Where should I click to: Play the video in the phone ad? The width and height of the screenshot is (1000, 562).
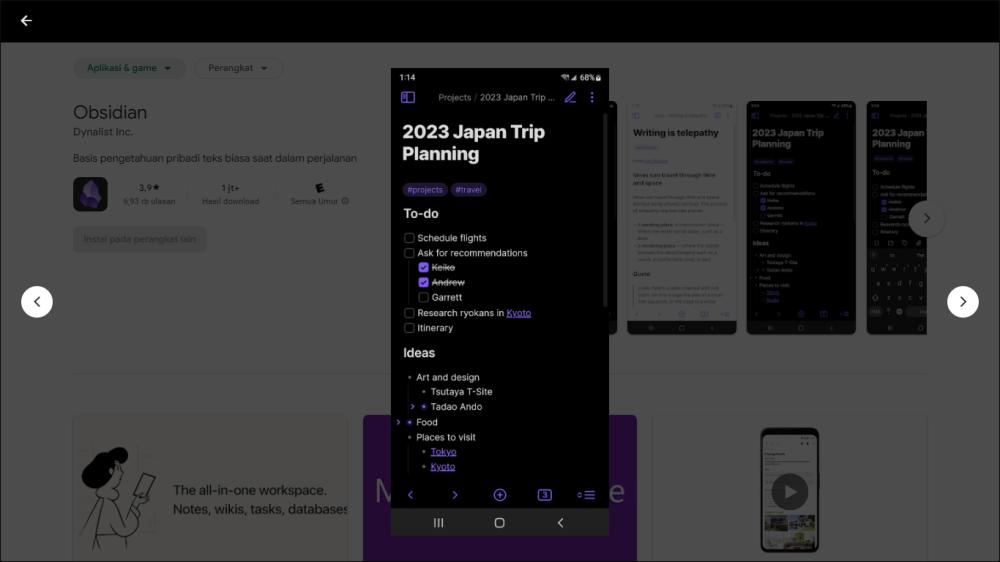pos(790,492)
